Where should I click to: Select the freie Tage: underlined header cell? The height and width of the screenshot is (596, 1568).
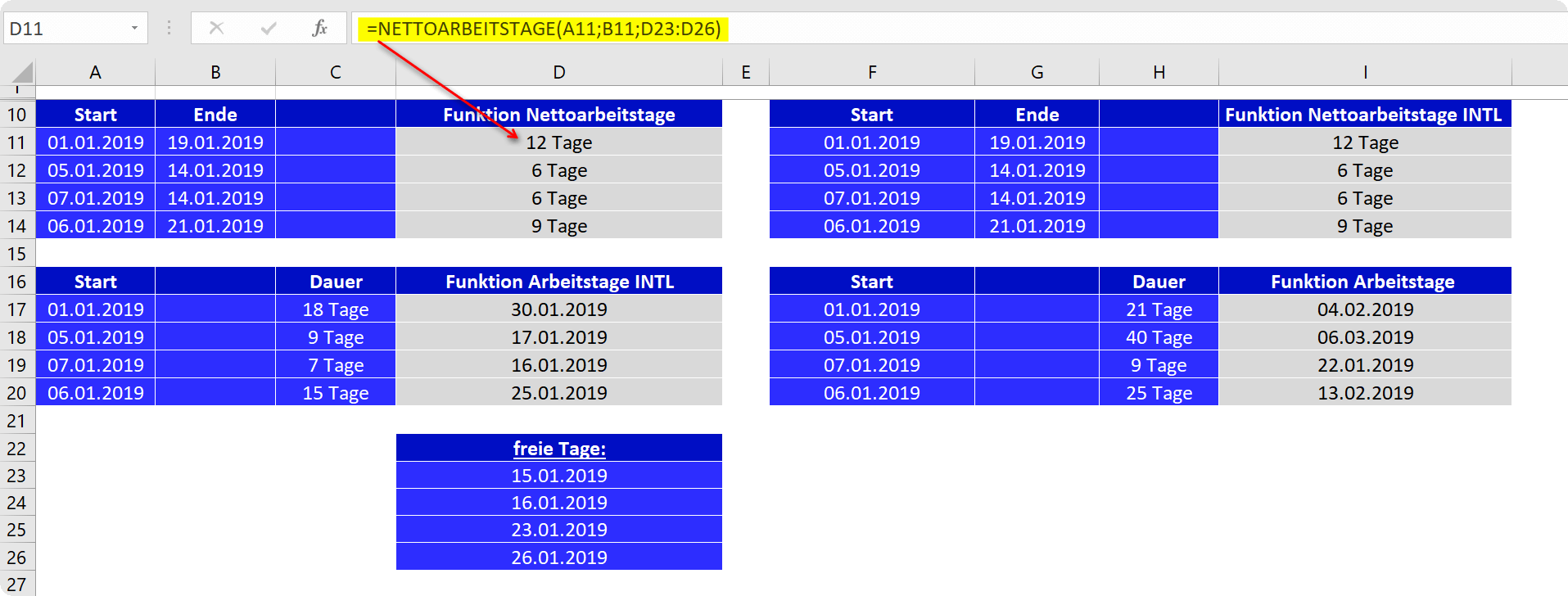tap(559, 449)
